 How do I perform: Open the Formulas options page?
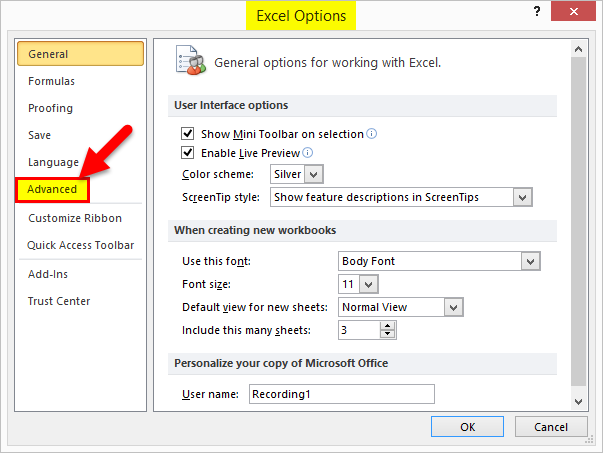pyautogui.click(x=51, y=81)
